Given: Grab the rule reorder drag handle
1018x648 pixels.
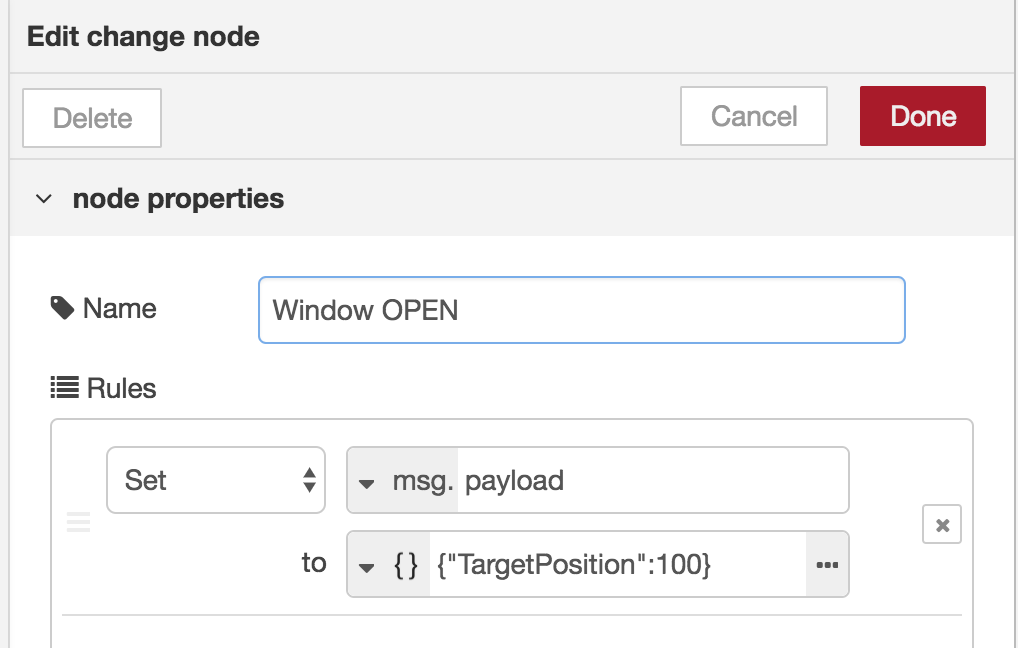Looking at the screenshot, I should coord(78,522).
